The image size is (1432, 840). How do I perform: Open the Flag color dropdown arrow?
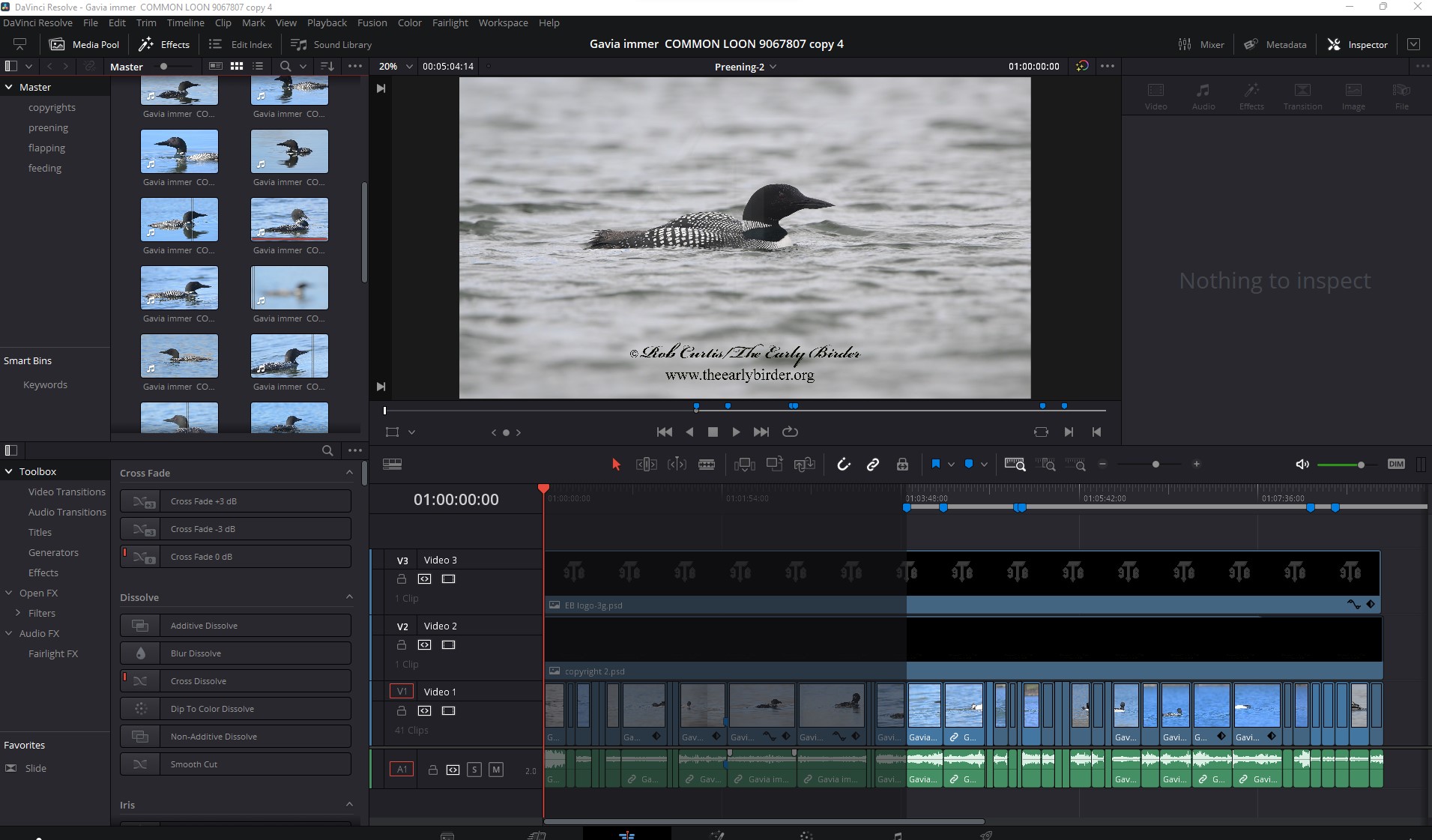point(951,465)
